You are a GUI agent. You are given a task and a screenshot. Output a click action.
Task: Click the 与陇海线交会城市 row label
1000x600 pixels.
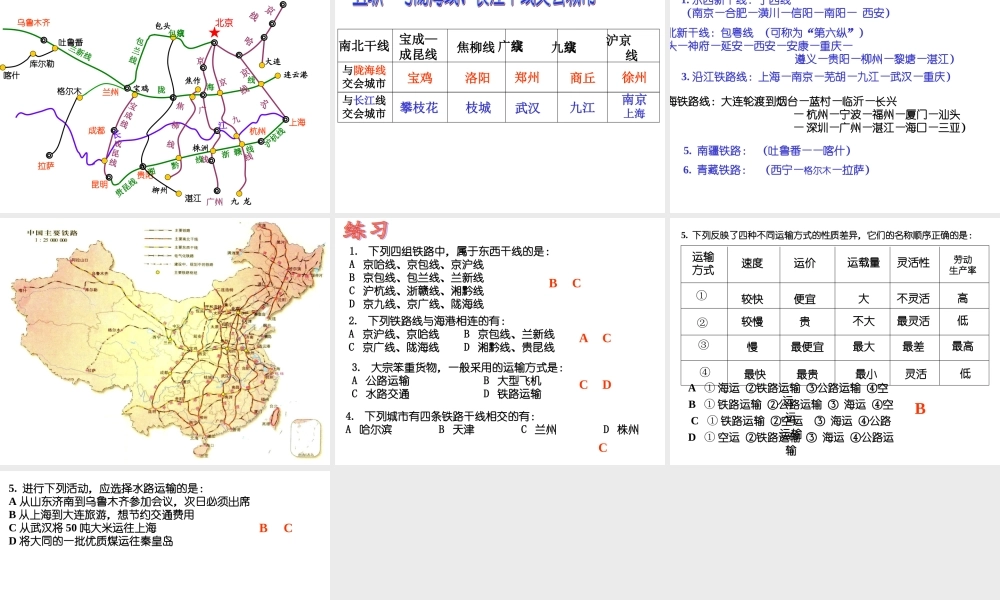364,77
